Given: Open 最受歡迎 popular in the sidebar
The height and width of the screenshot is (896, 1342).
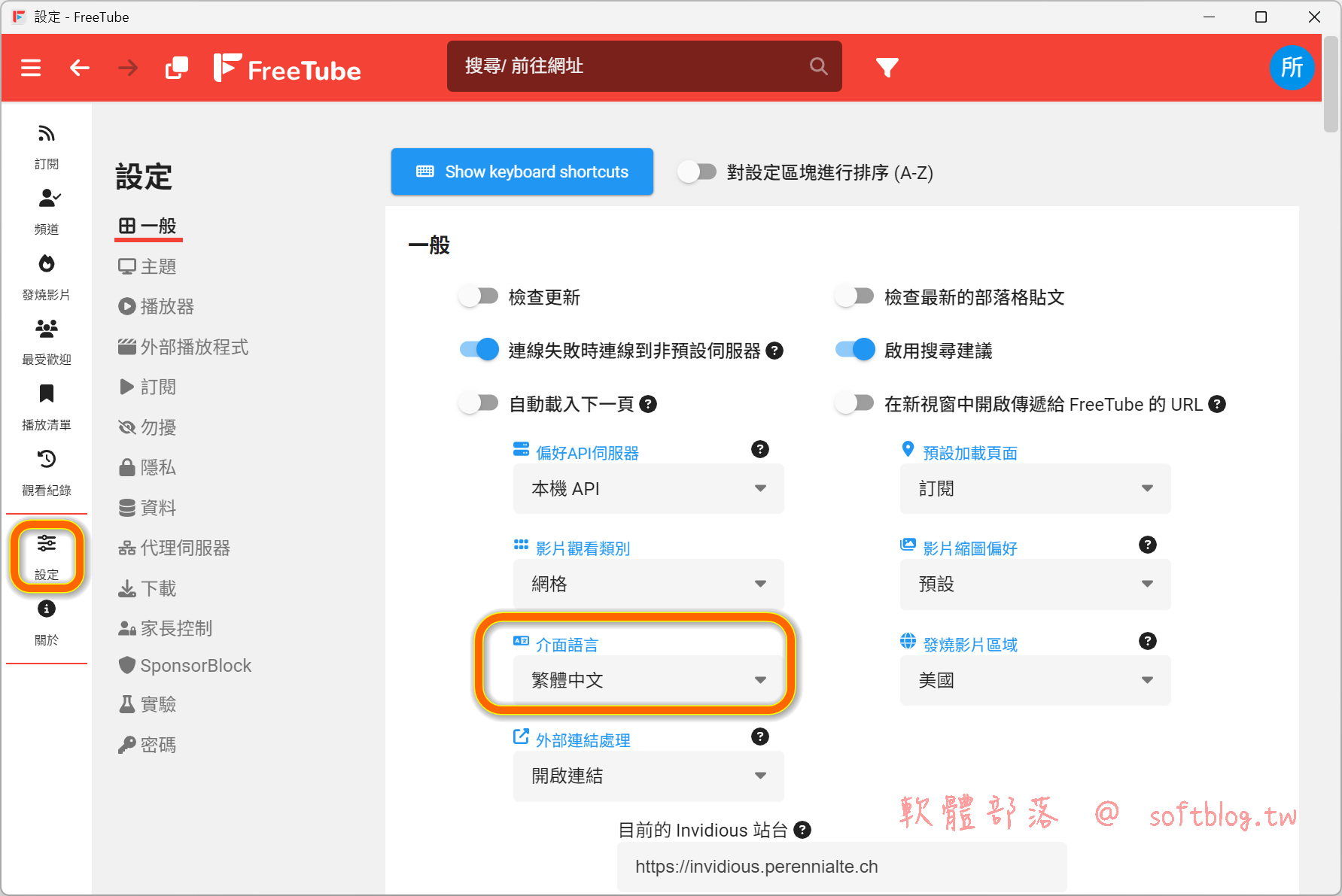Looking at the screenshot, I should [47, 343].
